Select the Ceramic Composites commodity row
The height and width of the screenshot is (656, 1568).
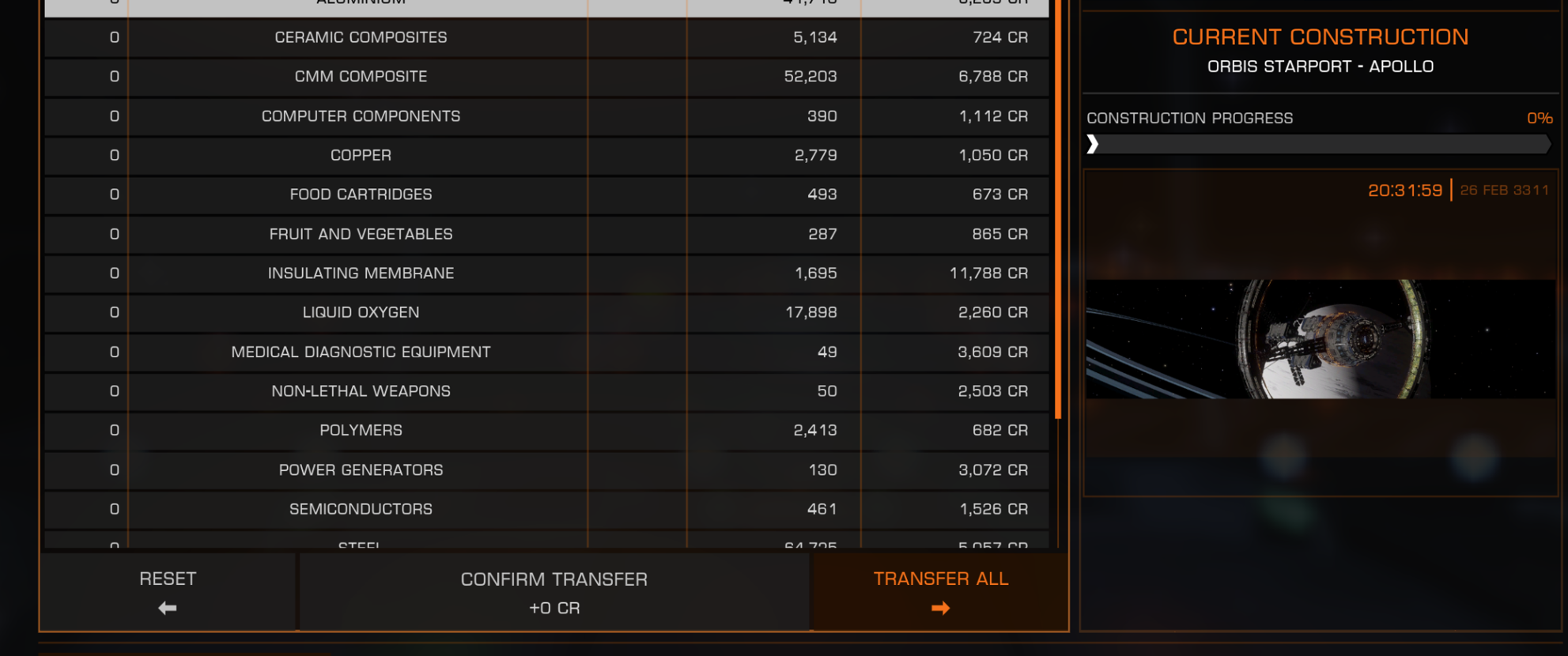click(x=546, y=37)
